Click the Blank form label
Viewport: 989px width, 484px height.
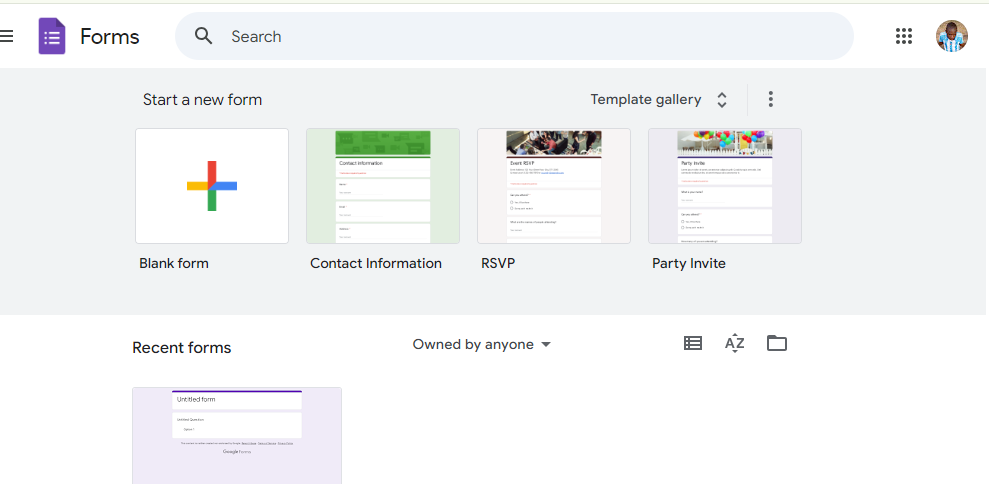[x=174, y=263]
